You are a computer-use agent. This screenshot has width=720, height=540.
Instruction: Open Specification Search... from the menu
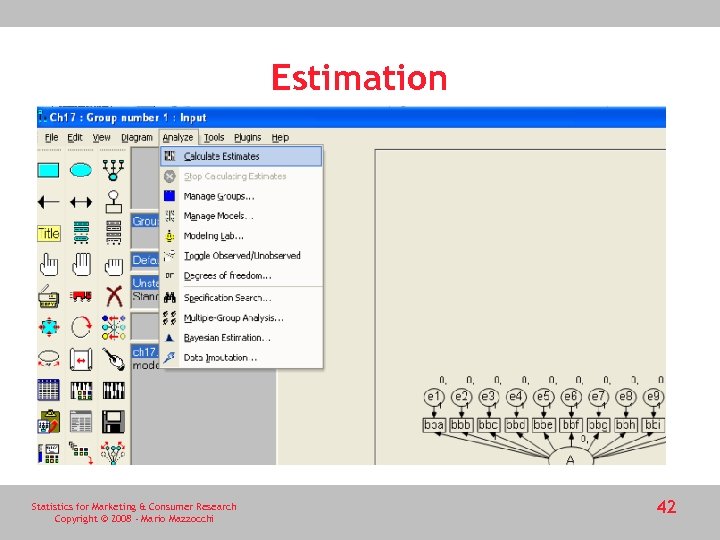click(x=241, y=298)
